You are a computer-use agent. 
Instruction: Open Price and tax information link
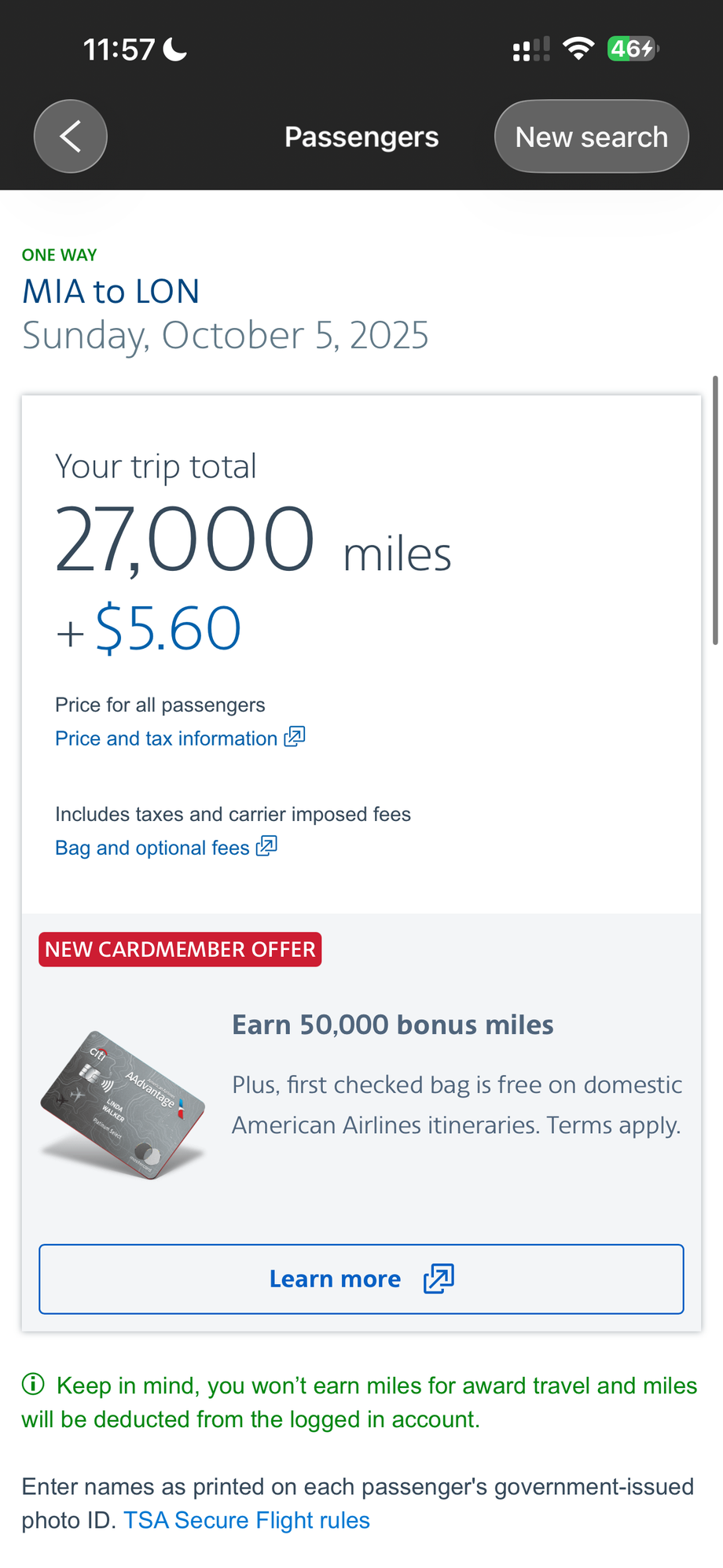pyautogui.click(x=166, y=738)
